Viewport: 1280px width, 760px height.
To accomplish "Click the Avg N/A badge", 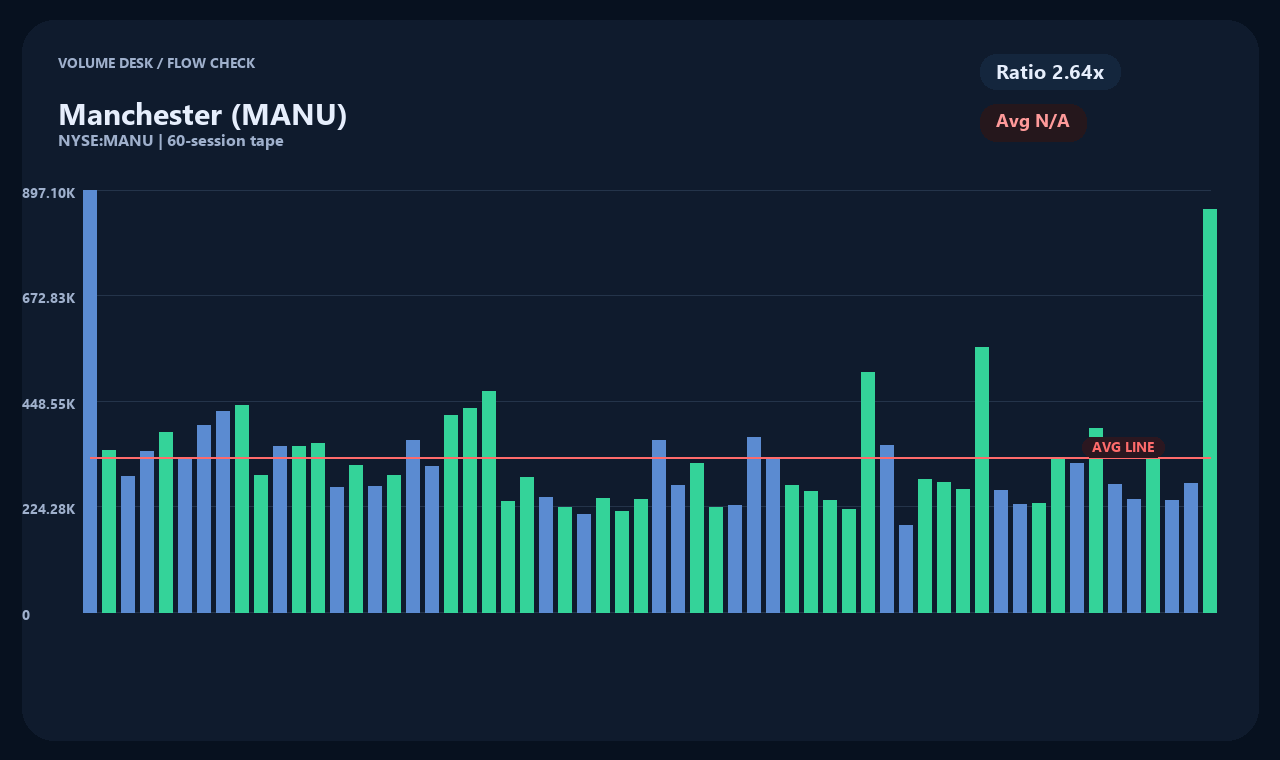I will click(x=1033, y=122).
